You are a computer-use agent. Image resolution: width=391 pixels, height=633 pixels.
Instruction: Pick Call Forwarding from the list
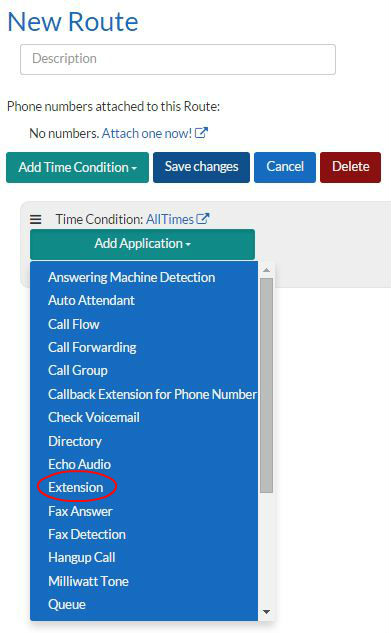[x=92, y=348]
